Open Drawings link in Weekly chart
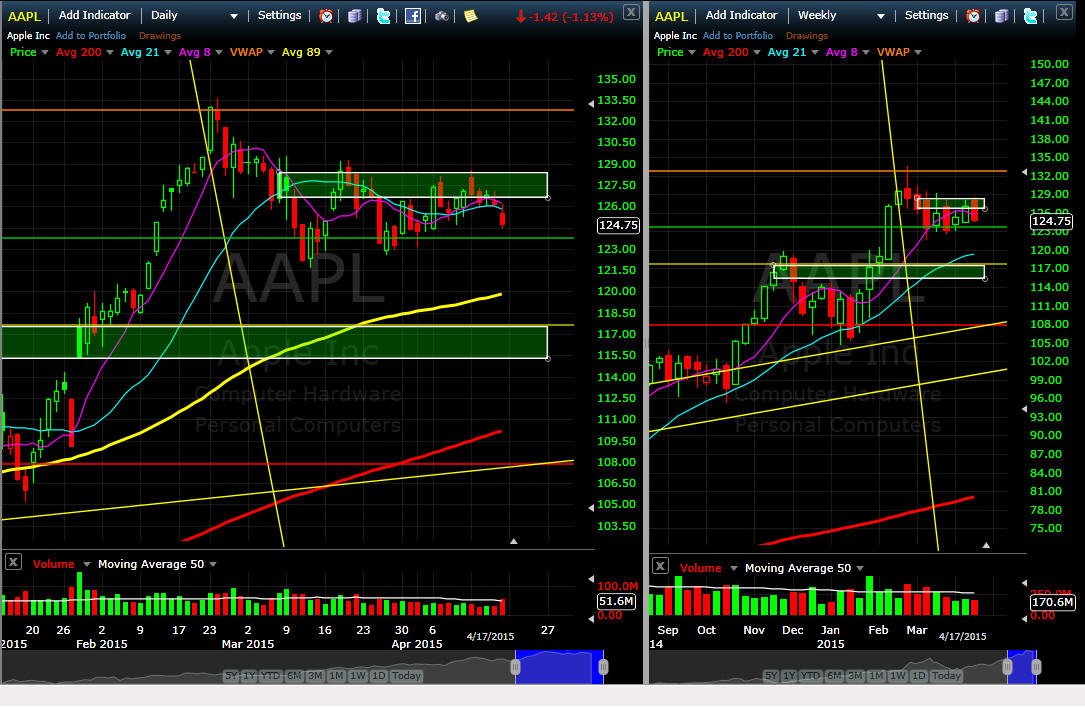Screen dimensions: 1085x708 (x=807, y=36)
